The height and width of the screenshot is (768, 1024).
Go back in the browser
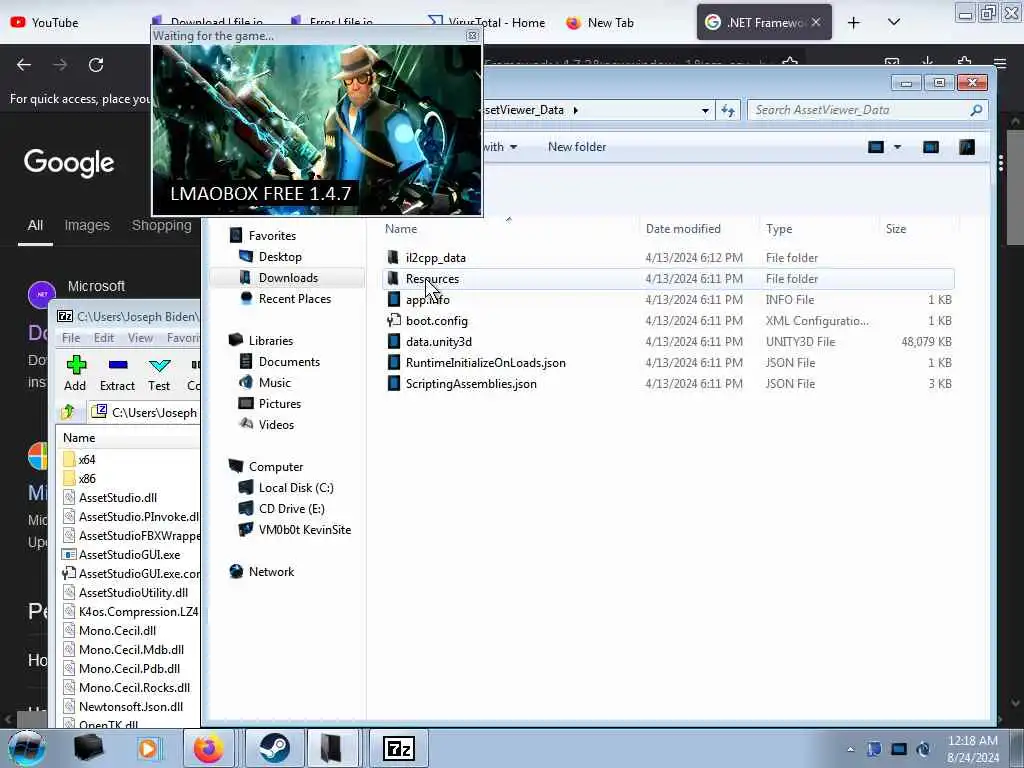point(24,65)
